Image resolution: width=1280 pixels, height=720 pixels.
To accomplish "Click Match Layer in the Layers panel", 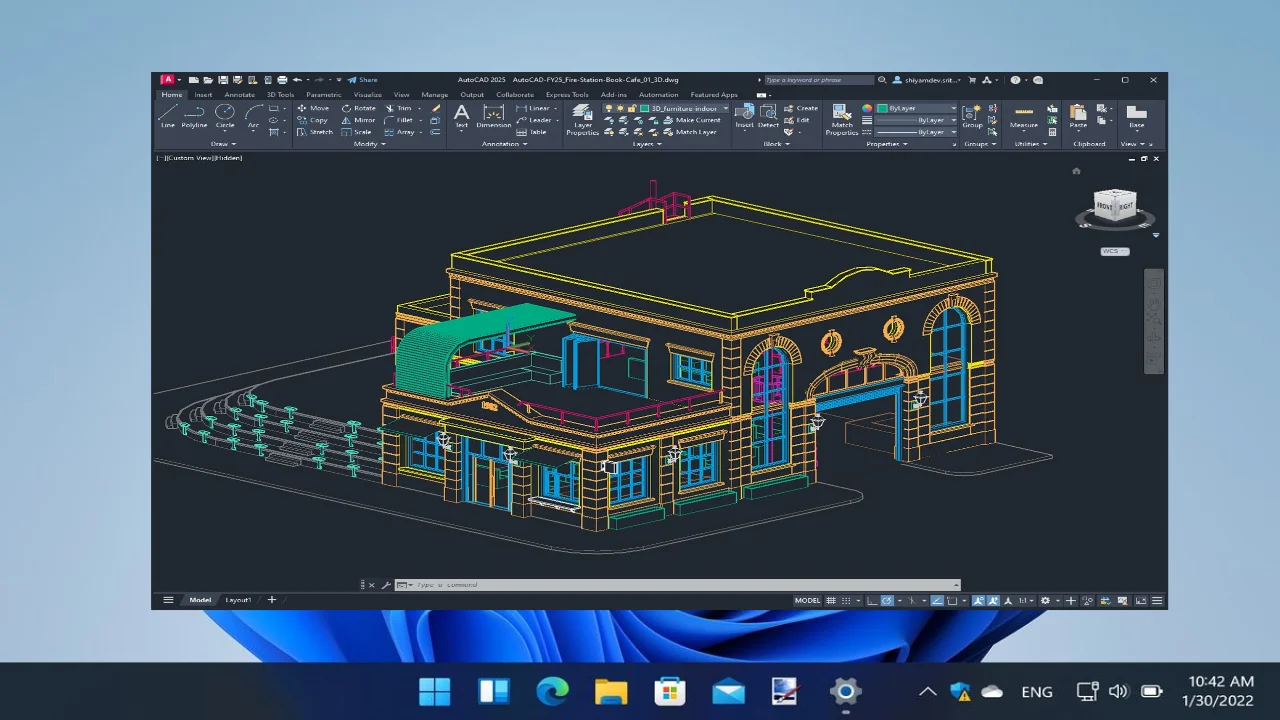I will 690,132.
